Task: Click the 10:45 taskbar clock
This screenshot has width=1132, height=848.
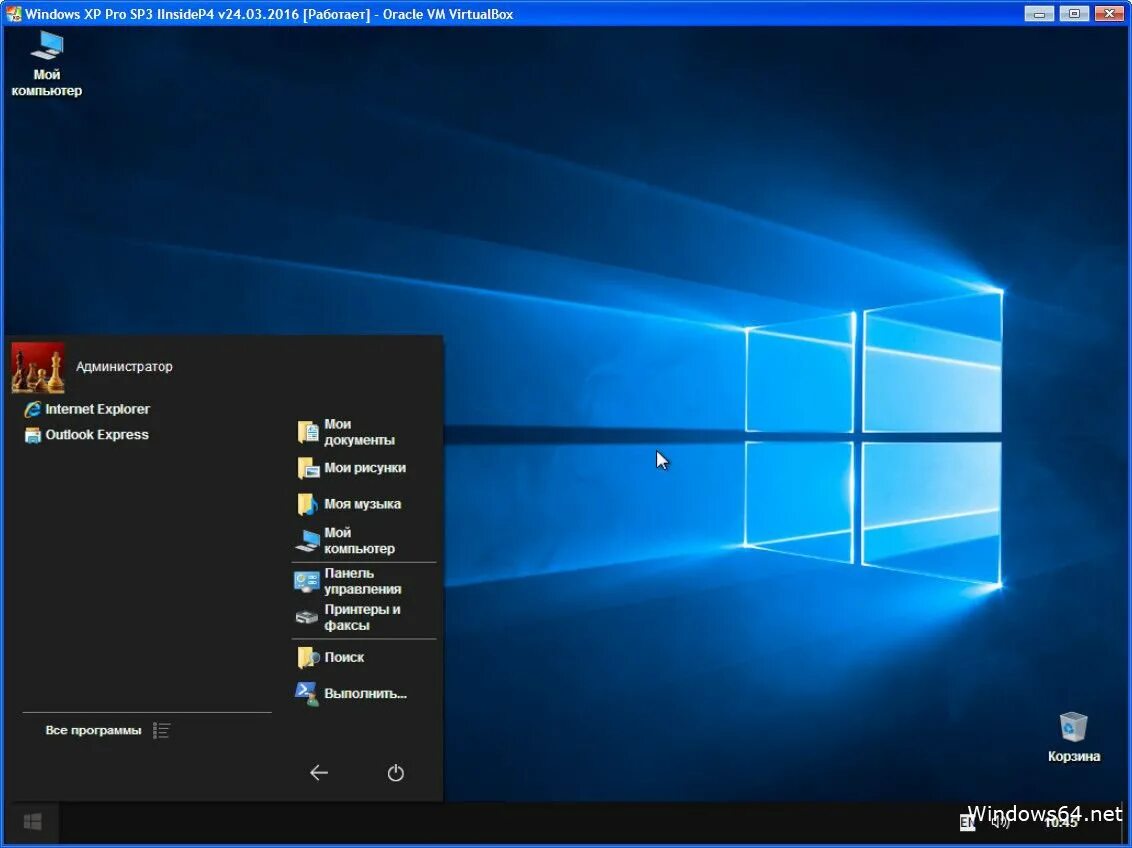Action: click(x=1061, y=823)
